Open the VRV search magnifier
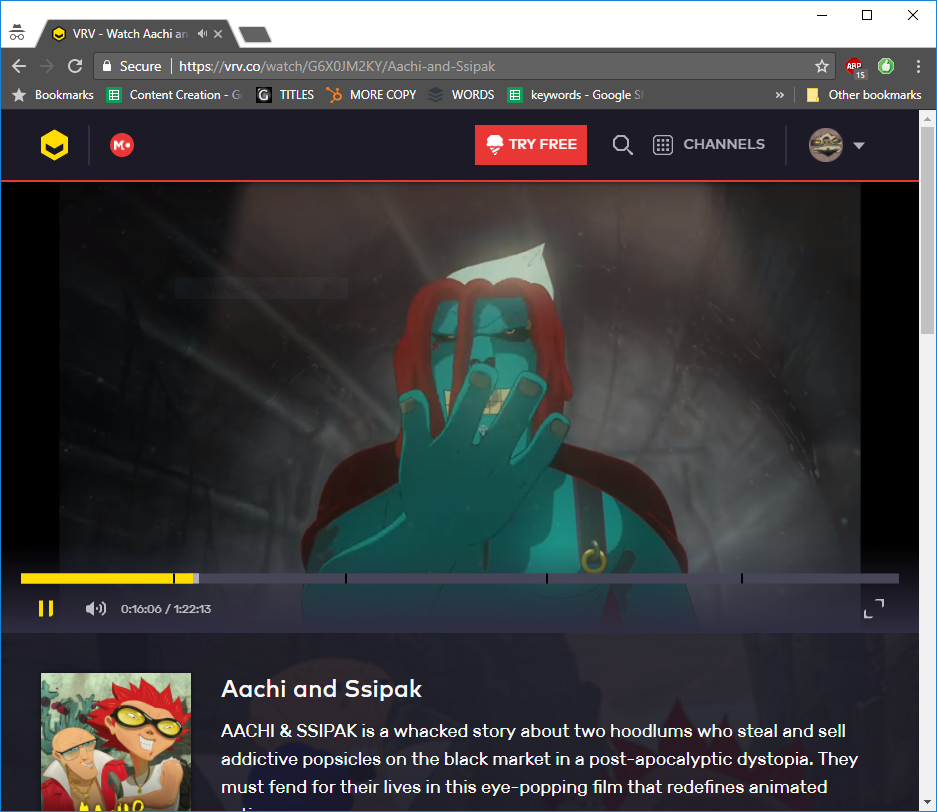Screen dimensions: 937x812 click(622, 145)
